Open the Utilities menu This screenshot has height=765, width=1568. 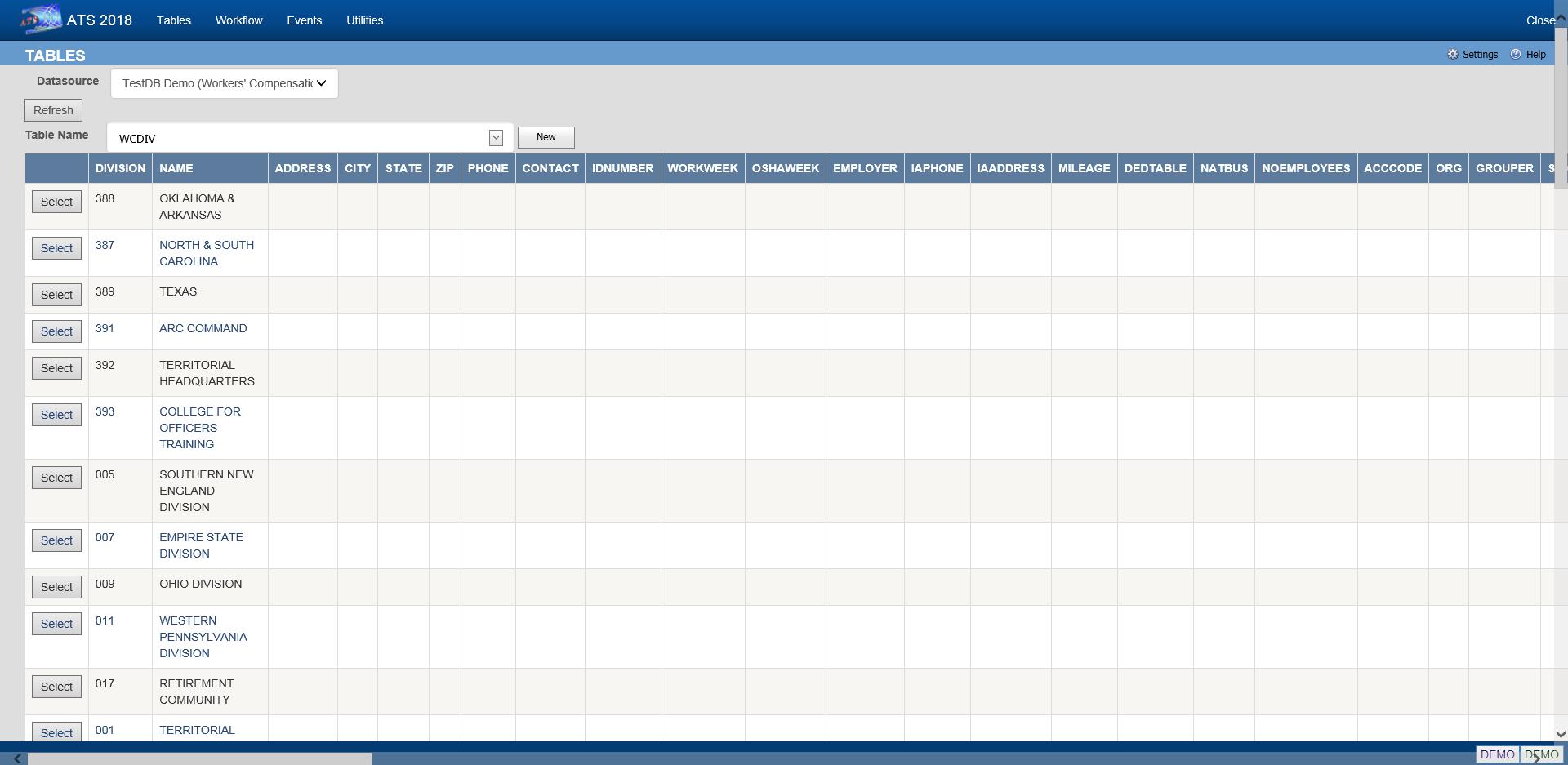click(364, 20)
